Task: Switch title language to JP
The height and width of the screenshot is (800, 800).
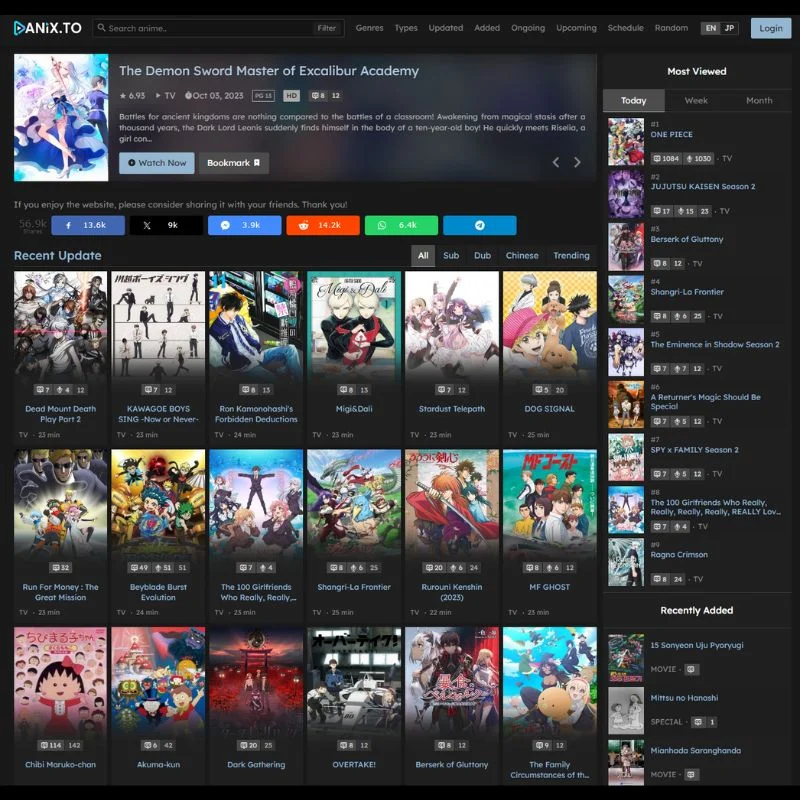Action: pos(729,28)
